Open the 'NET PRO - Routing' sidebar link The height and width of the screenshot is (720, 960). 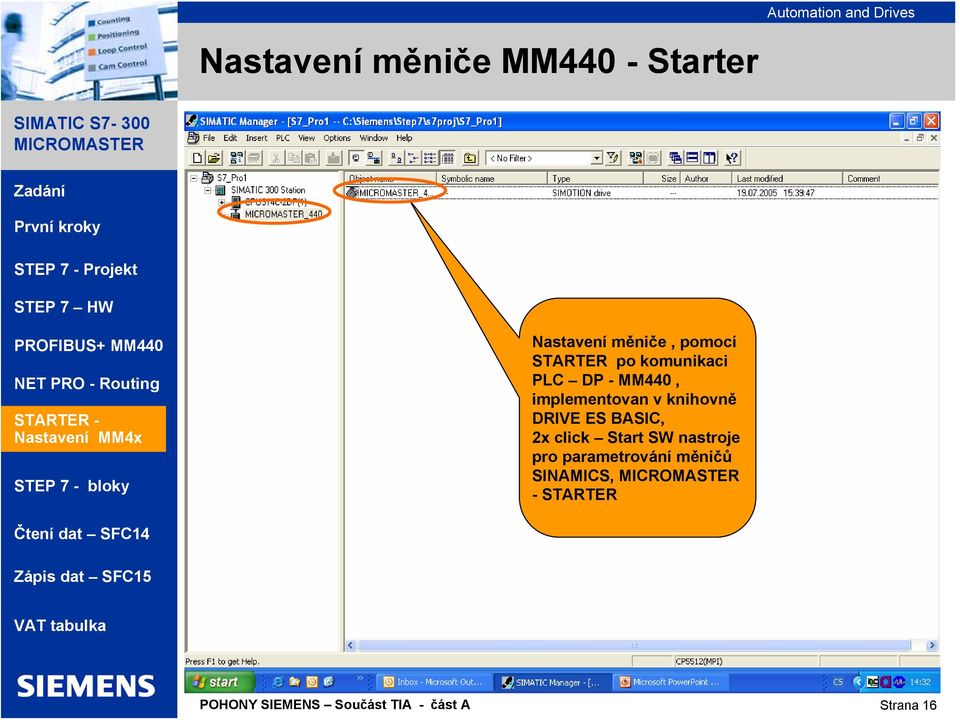(x=87, y=384)
